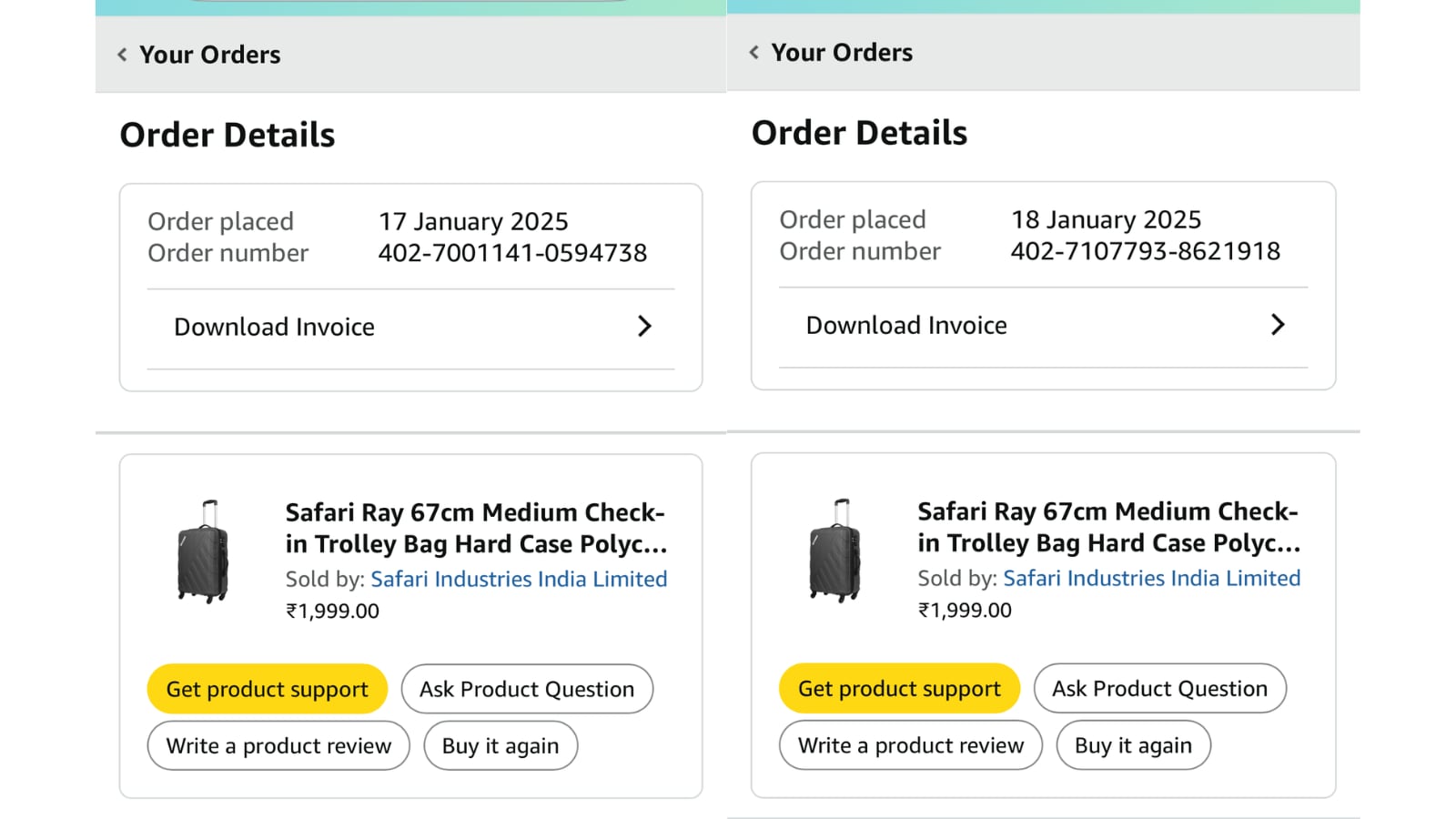The height and width of the screenshot is (819, 1456).
Task: Click the chevron arrow beside right Download Invoice
Action: click(x=1278, y=324)
